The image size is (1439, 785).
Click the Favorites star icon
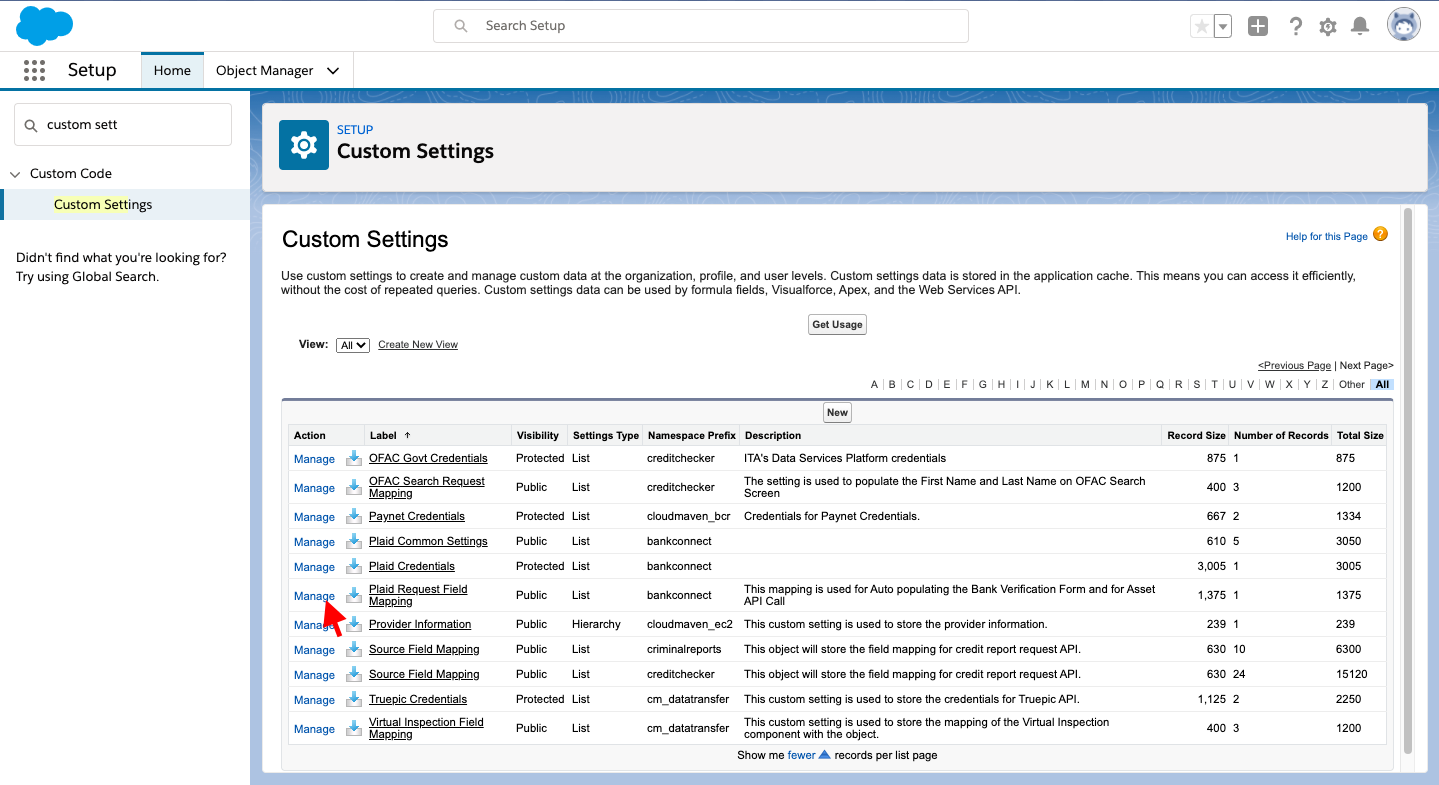[x=1201, y=27]
